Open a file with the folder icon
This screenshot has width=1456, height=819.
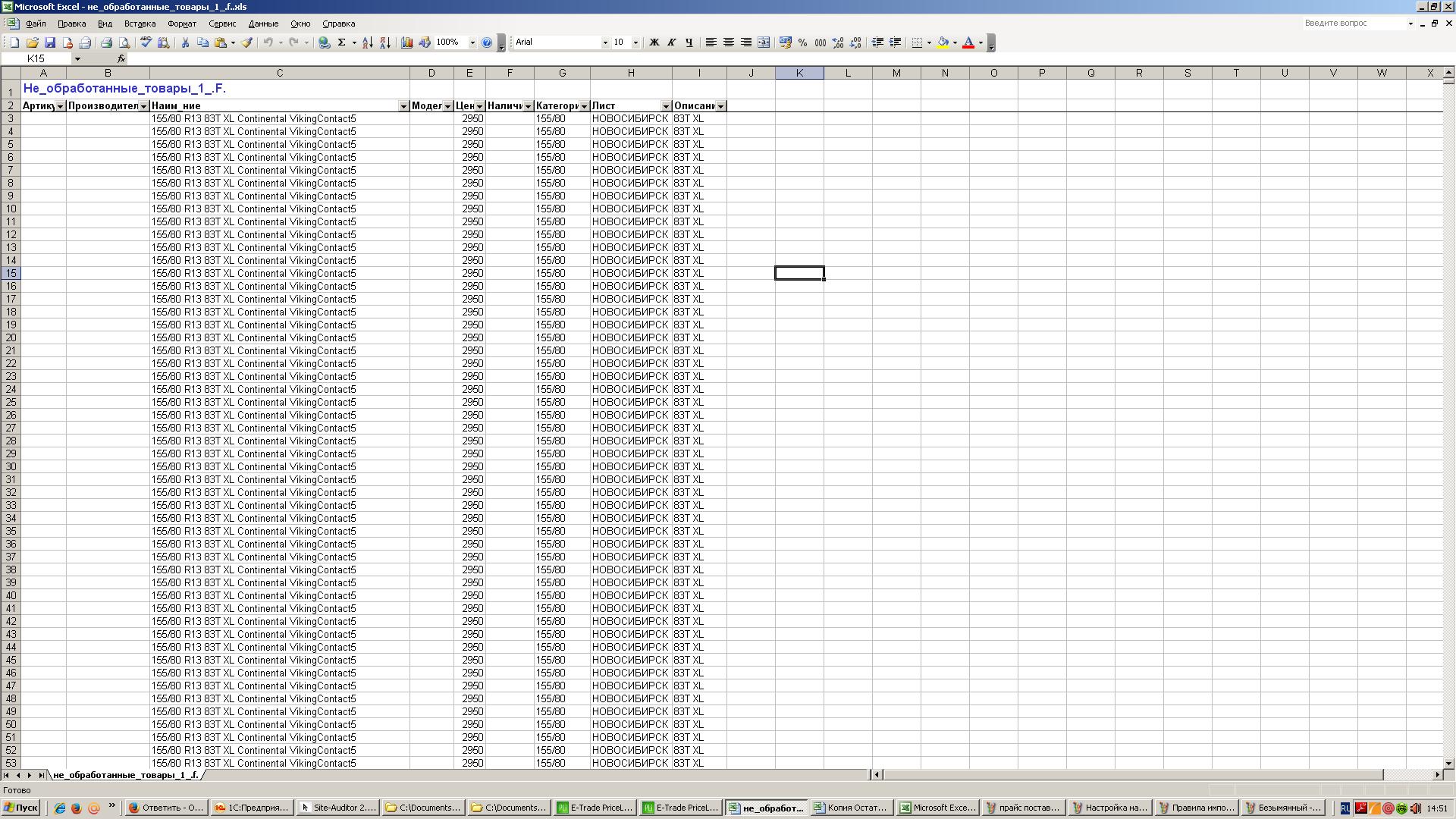point(32,42)
